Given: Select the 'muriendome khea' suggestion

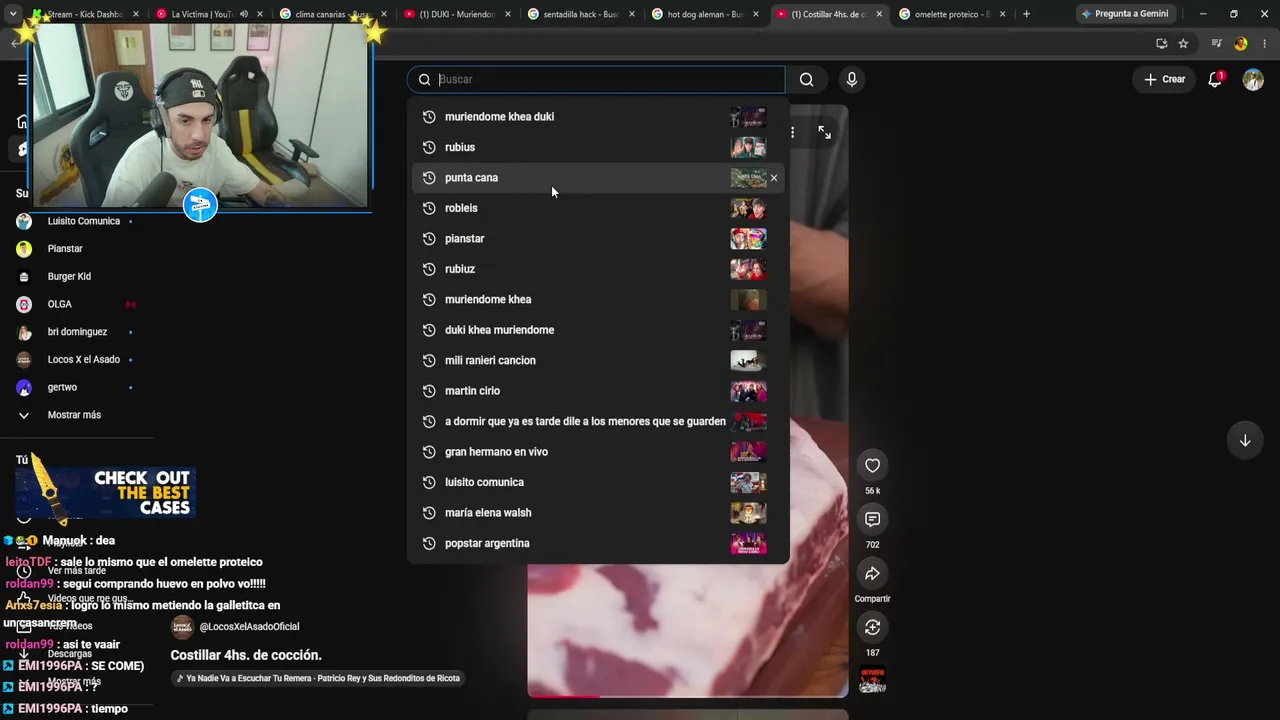Looking at the screenshot, I should point(598,300).
